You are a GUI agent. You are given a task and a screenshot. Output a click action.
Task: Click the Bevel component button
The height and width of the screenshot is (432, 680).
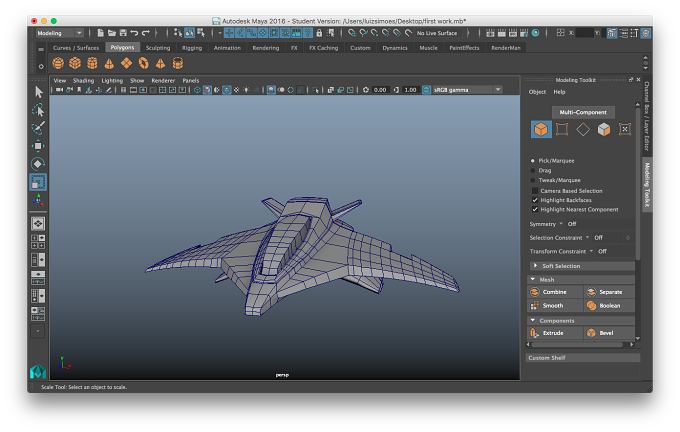click(609, 333)
